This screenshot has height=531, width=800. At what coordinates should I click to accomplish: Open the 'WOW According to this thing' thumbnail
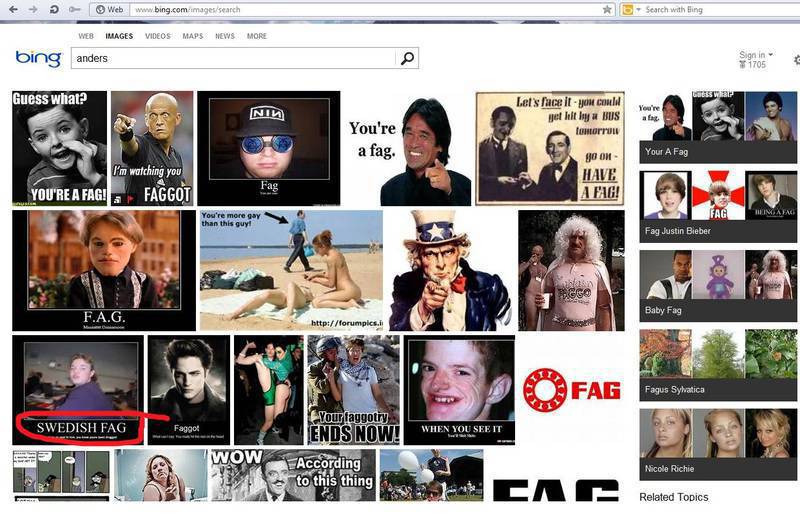click(x=293, y=475)
